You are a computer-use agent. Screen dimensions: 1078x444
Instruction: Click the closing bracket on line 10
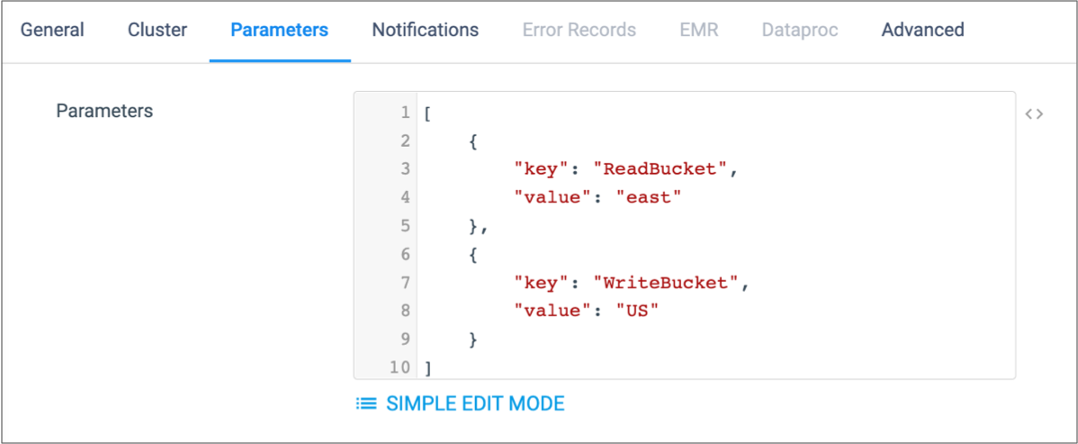428,368
